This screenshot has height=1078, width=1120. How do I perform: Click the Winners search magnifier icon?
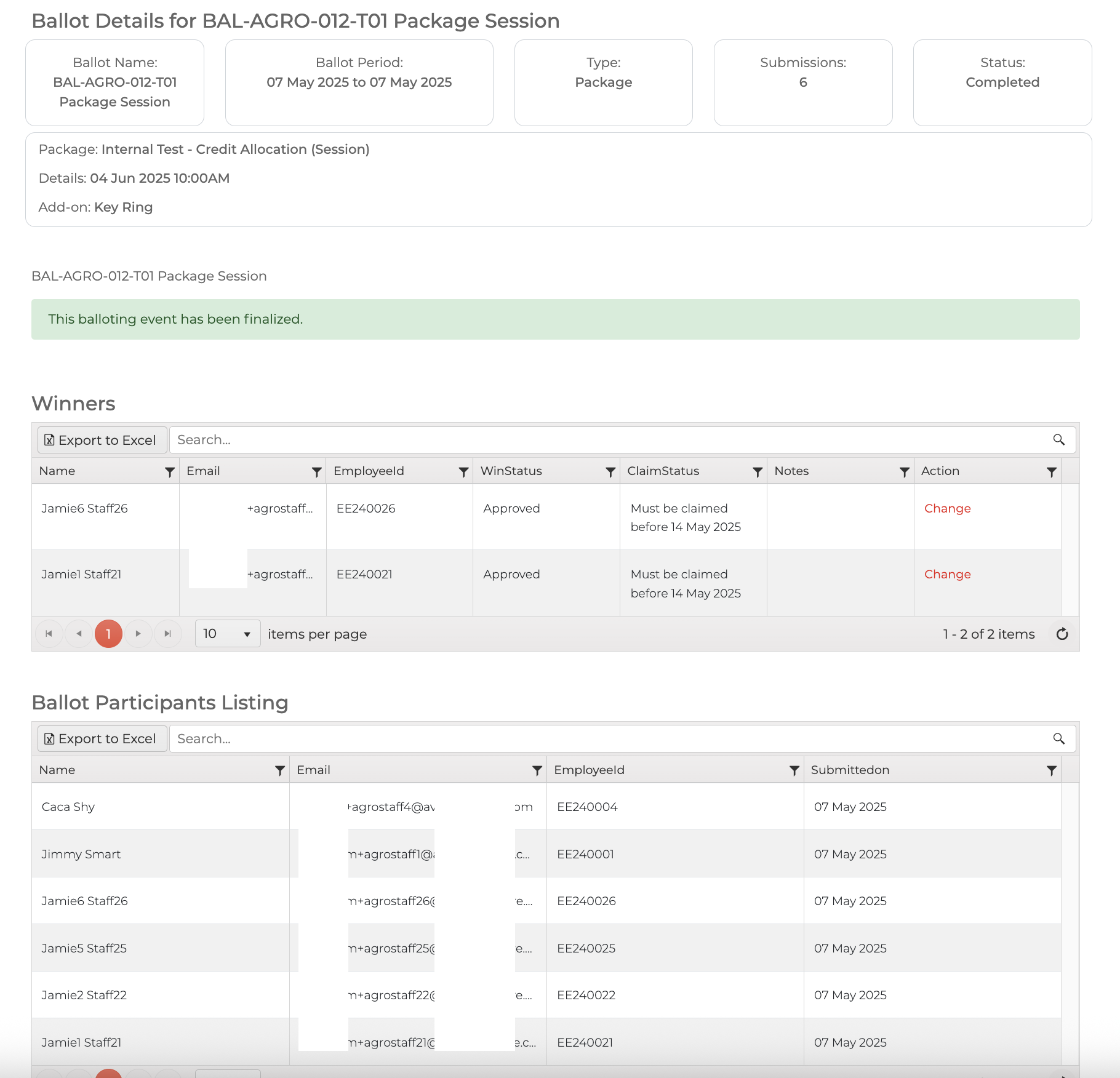pos(1058,440)
